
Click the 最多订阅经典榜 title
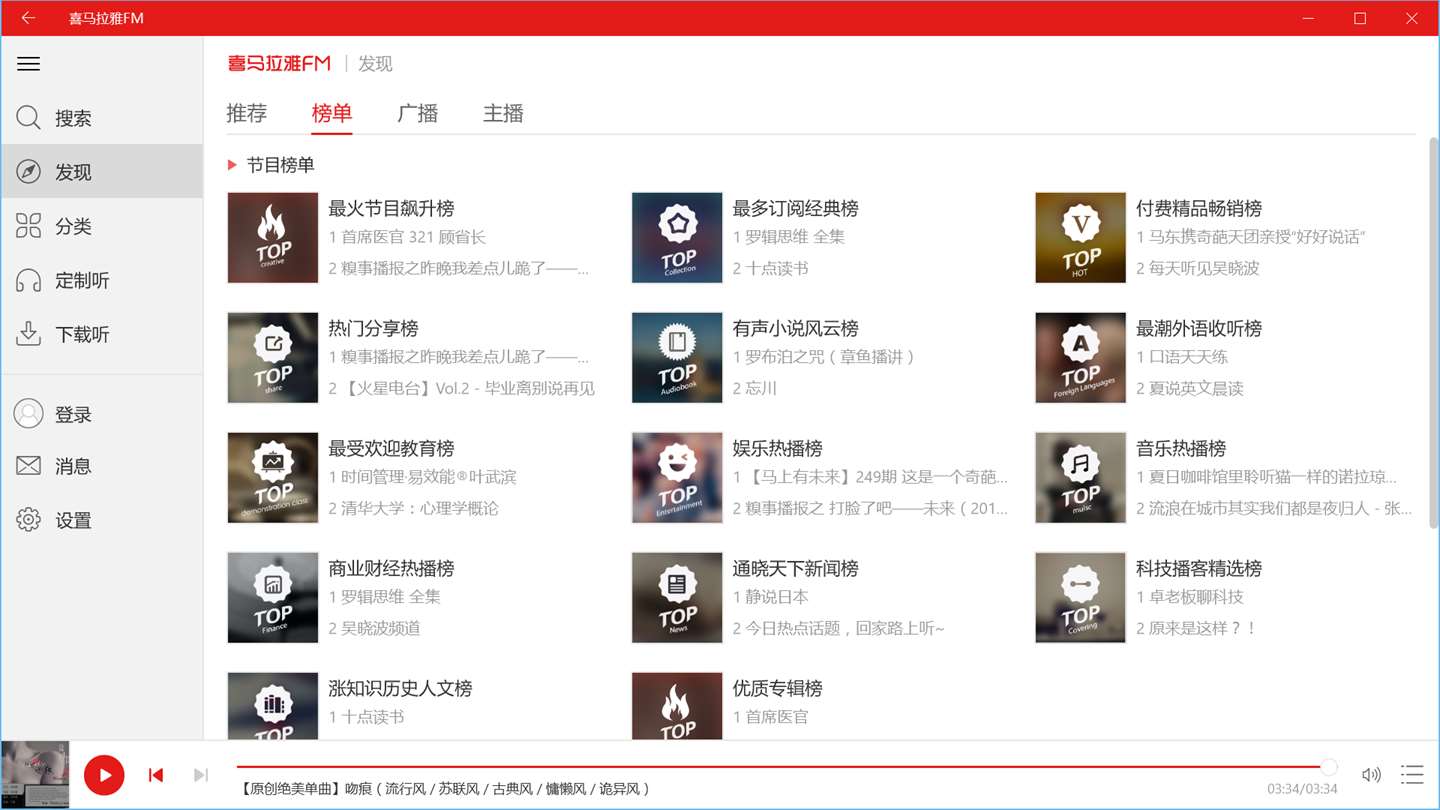[x=795, y=208]
